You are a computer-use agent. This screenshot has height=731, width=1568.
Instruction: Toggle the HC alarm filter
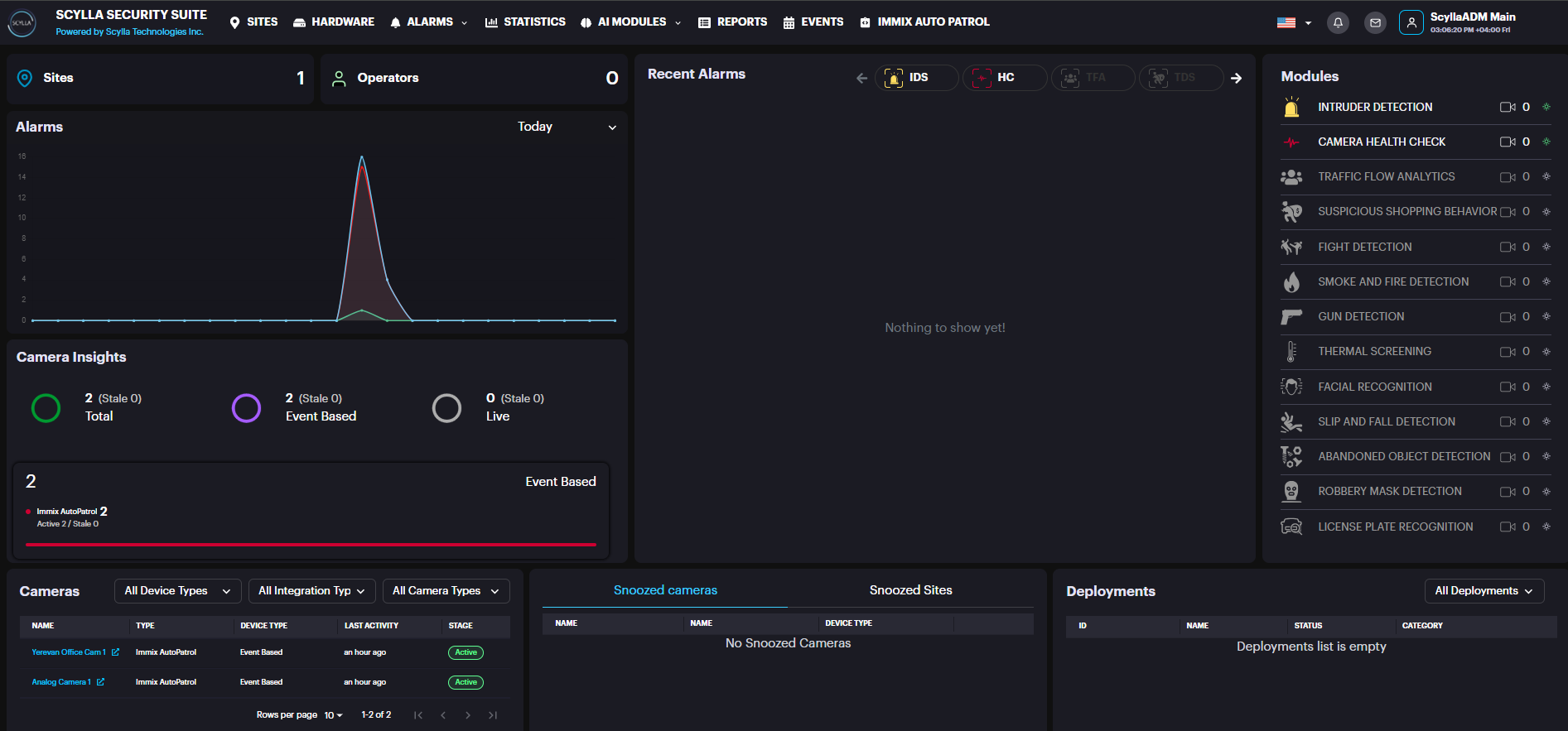(x=1004, y=78)
